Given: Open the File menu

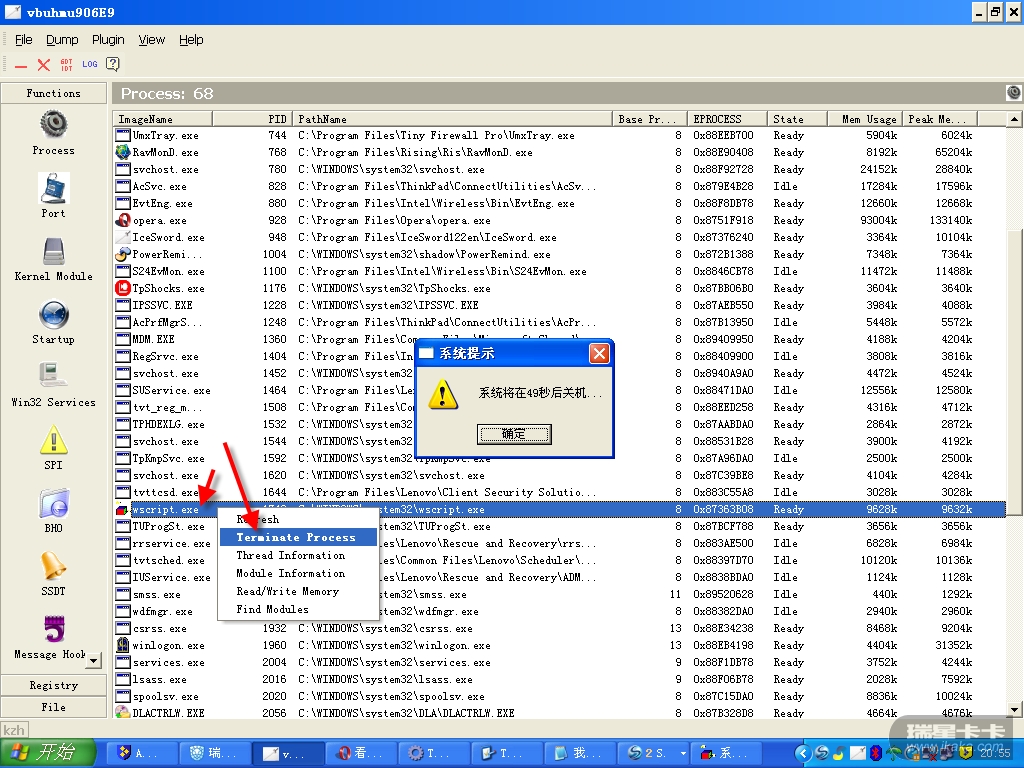Looking at the screenshot, I should [24, 40].
